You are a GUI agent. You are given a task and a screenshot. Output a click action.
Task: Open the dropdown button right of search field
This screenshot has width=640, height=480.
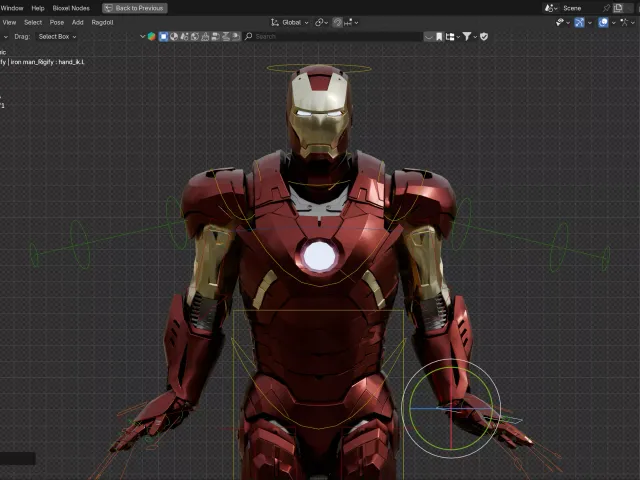[x=428, y=37]
